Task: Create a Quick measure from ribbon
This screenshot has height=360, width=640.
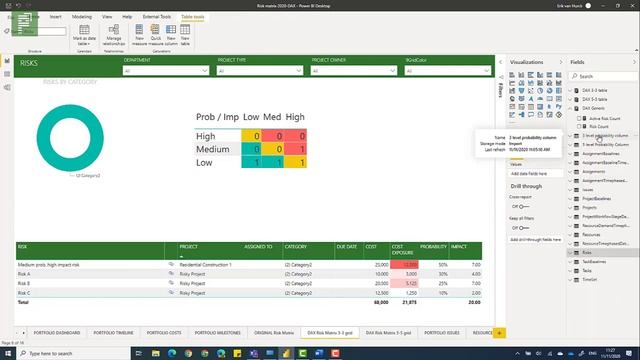Action: (155, 35)
